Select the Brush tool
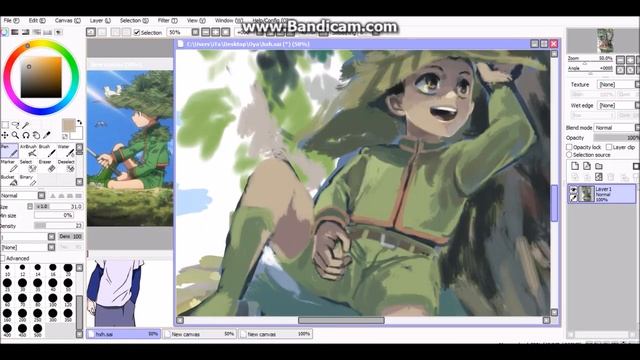The height and width of the screenshot is (360, 640). [x=47, y=151]
